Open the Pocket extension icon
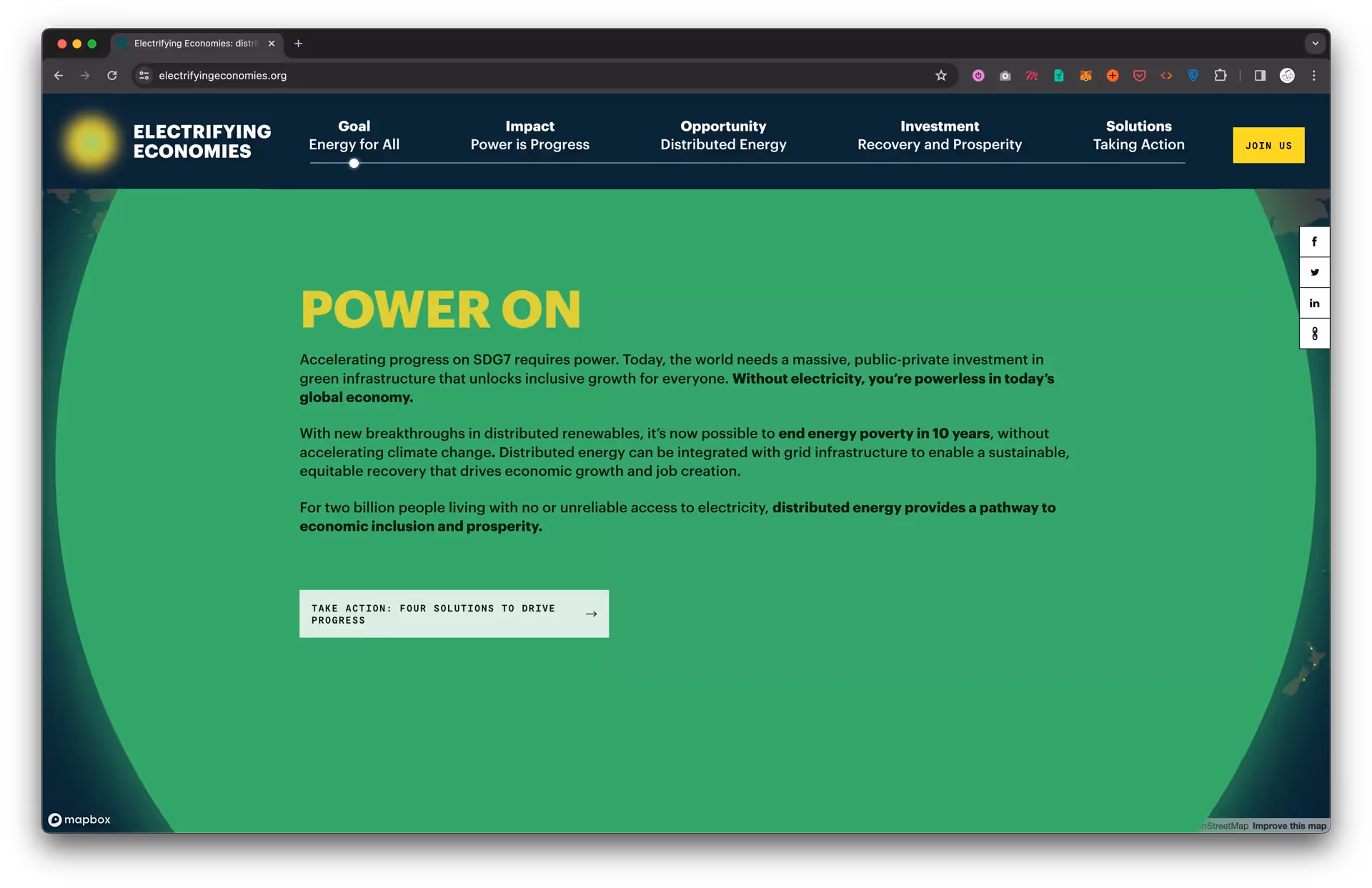Viewport: 1372px width, 888px height. (1140, 76)
